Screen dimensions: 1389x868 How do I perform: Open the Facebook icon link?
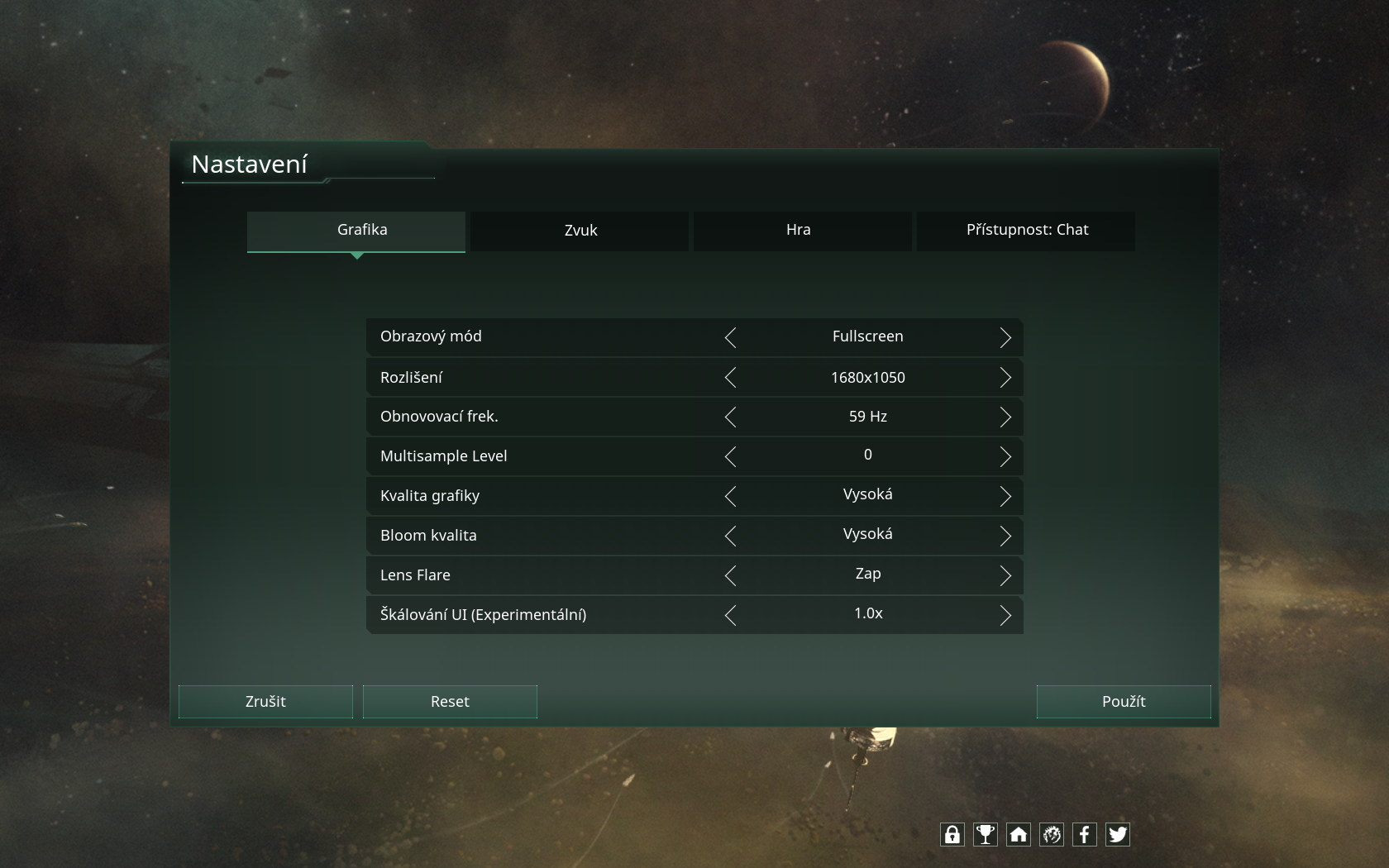pos(1085,835)
